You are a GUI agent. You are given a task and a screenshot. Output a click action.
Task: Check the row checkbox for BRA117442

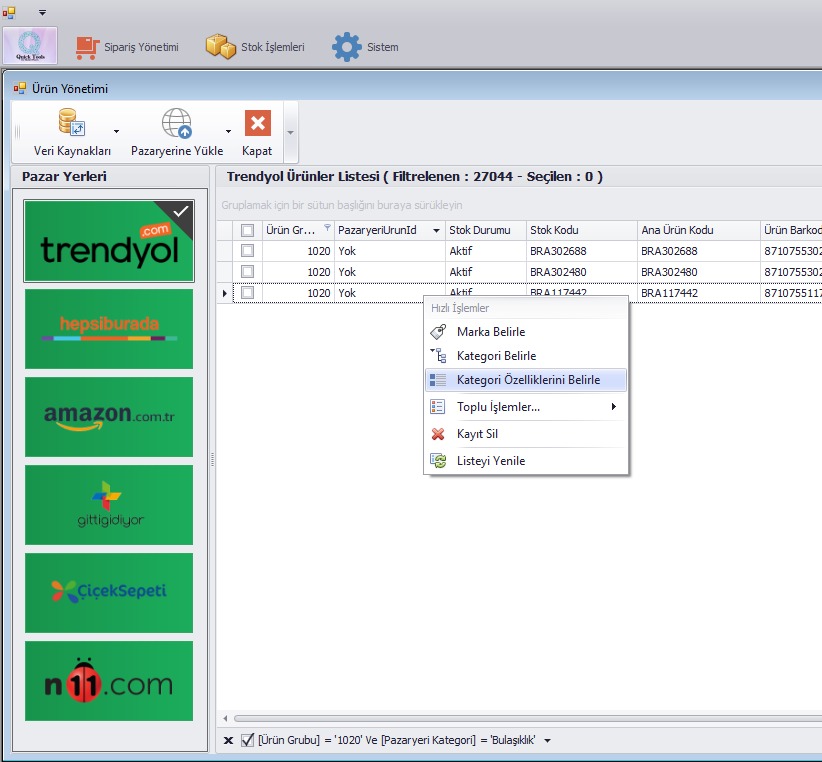click(247, 292)
